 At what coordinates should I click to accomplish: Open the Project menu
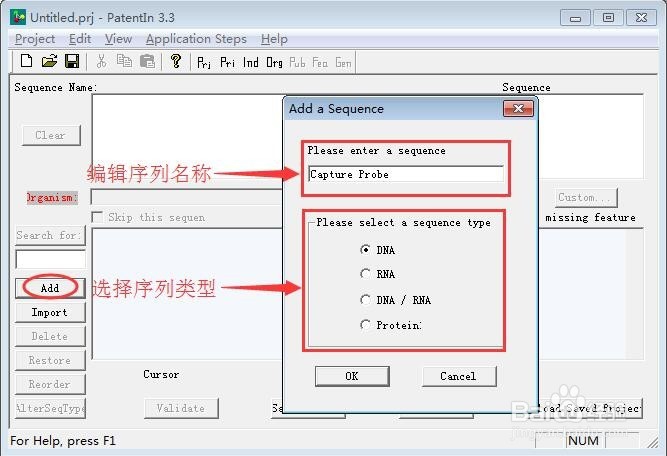tap(35, 39)
